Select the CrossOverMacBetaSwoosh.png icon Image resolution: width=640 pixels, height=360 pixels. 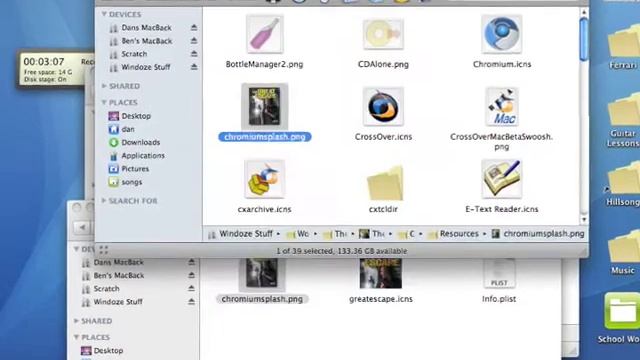502,107
